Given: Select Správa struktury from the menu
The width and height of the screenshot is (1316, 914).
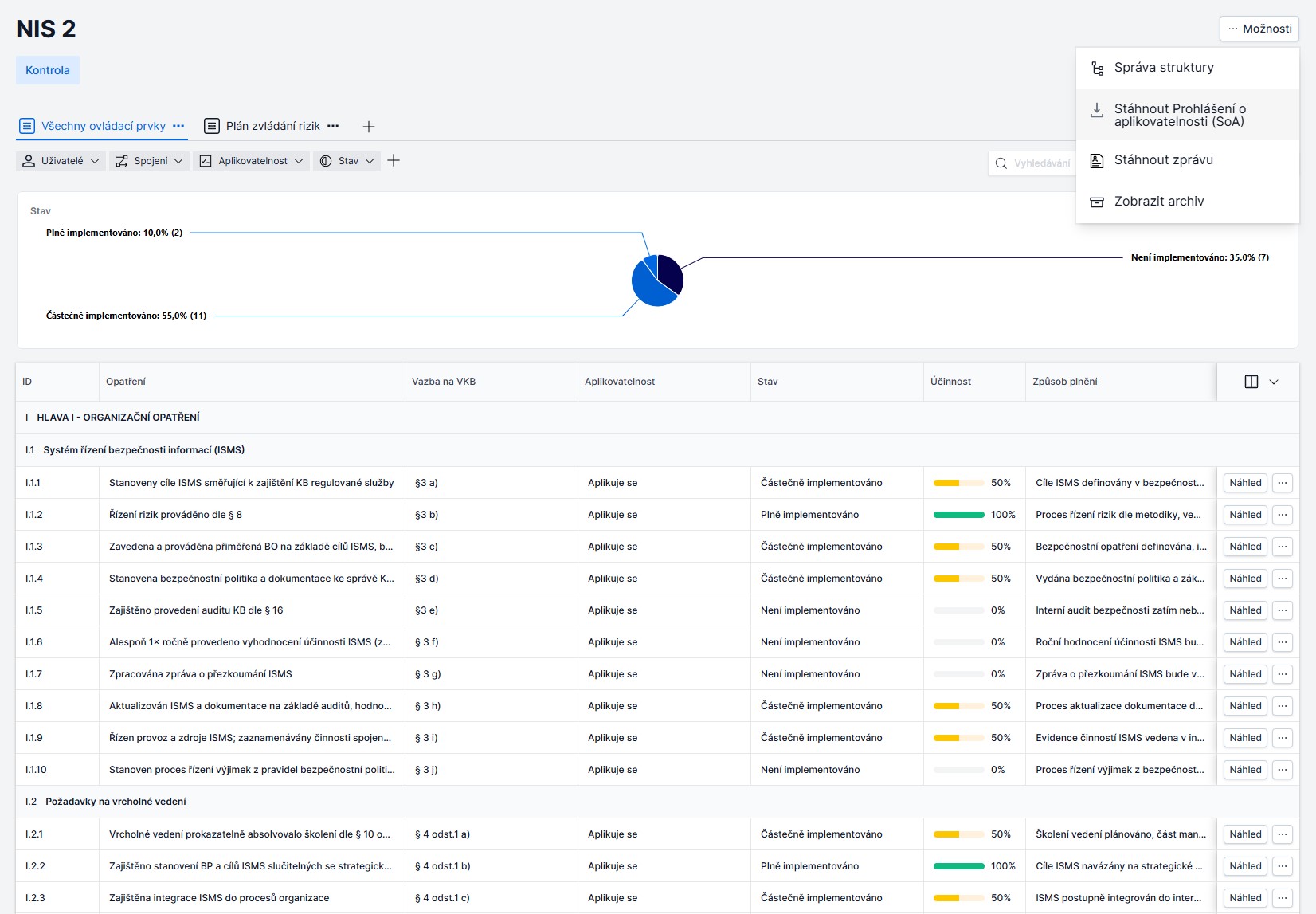Looking at the screenshot, I should (1164, 68).
